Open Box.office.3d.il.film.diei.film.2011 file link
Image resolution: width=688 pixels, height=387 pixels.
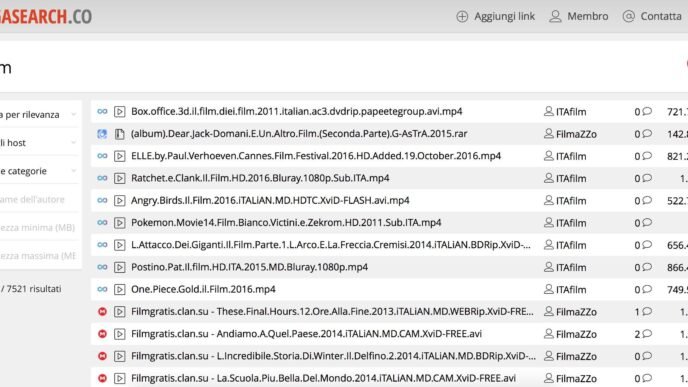pyautogui.click(x=297, y=111)
